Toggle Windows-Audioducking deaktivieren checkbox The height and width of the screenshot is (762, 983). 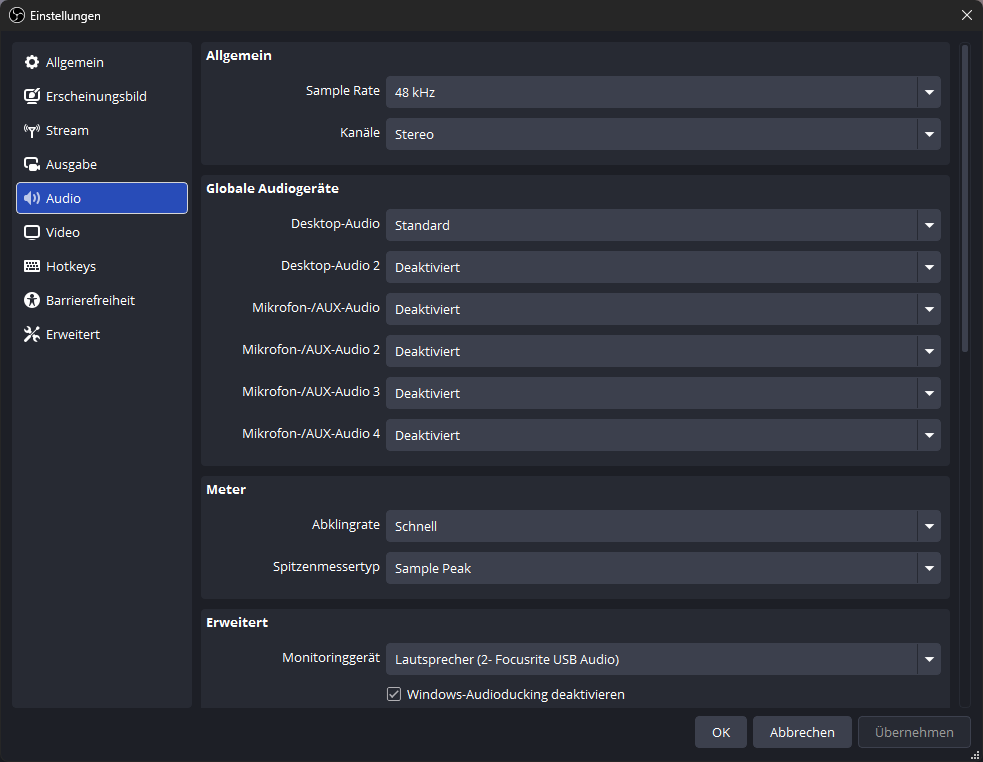(394, 694)
